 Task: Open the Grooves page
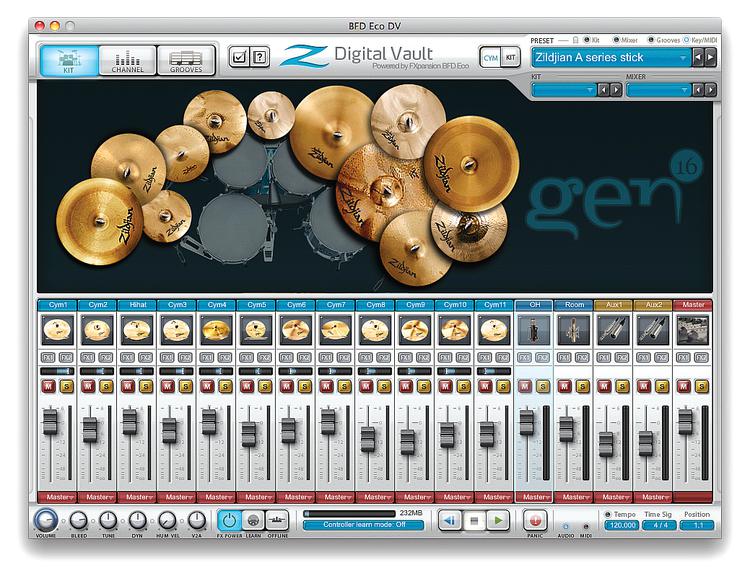click(x=186, y=59)
